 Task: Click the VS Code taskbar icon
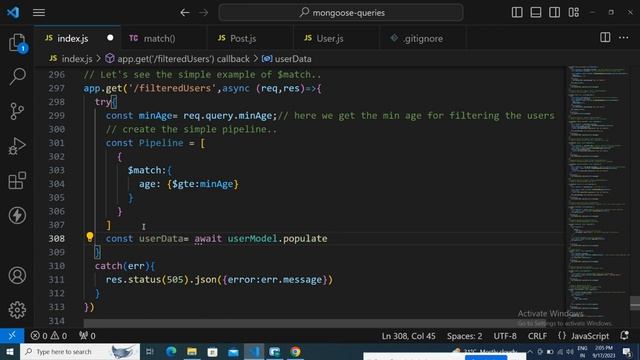tap(254, 351)
